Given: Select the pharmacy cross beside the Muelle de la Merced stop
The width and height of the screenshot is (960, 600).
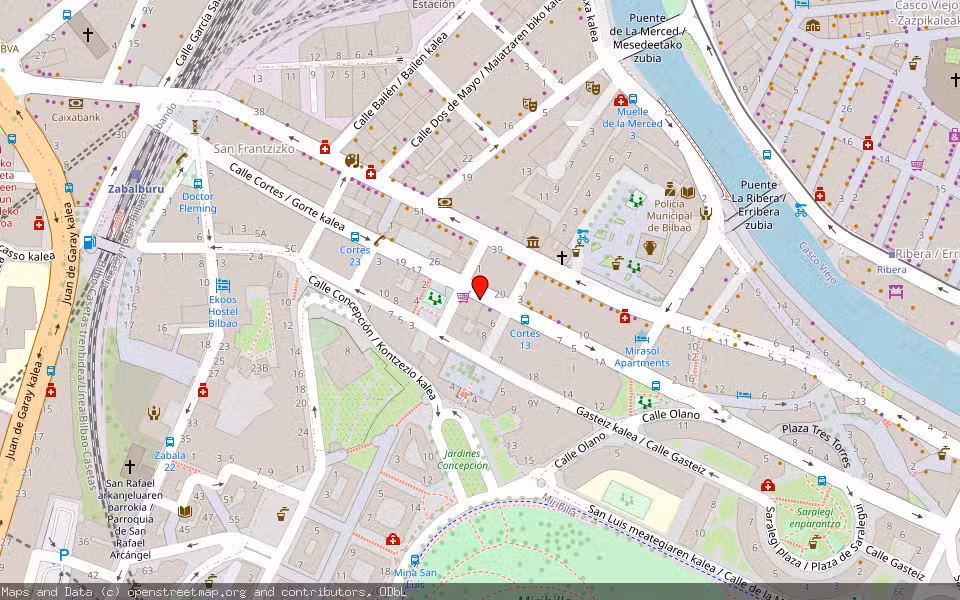Looking at the screenshot, I should pos(620,100).
